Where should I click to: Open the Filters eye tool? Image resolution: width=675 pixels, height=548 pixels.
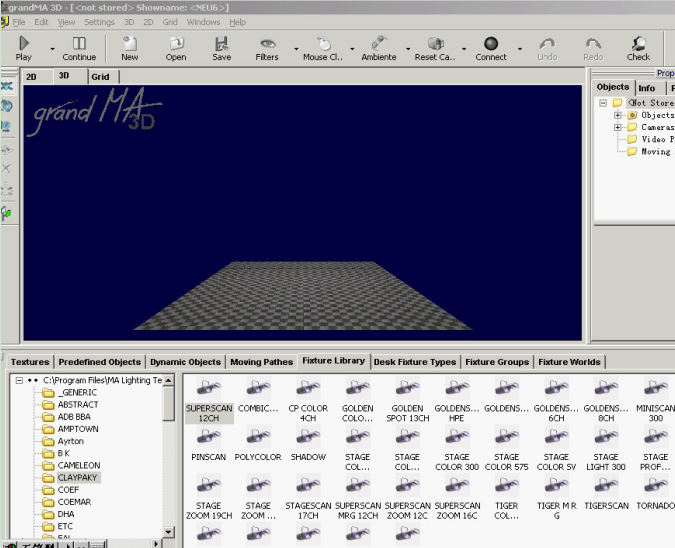267,48
